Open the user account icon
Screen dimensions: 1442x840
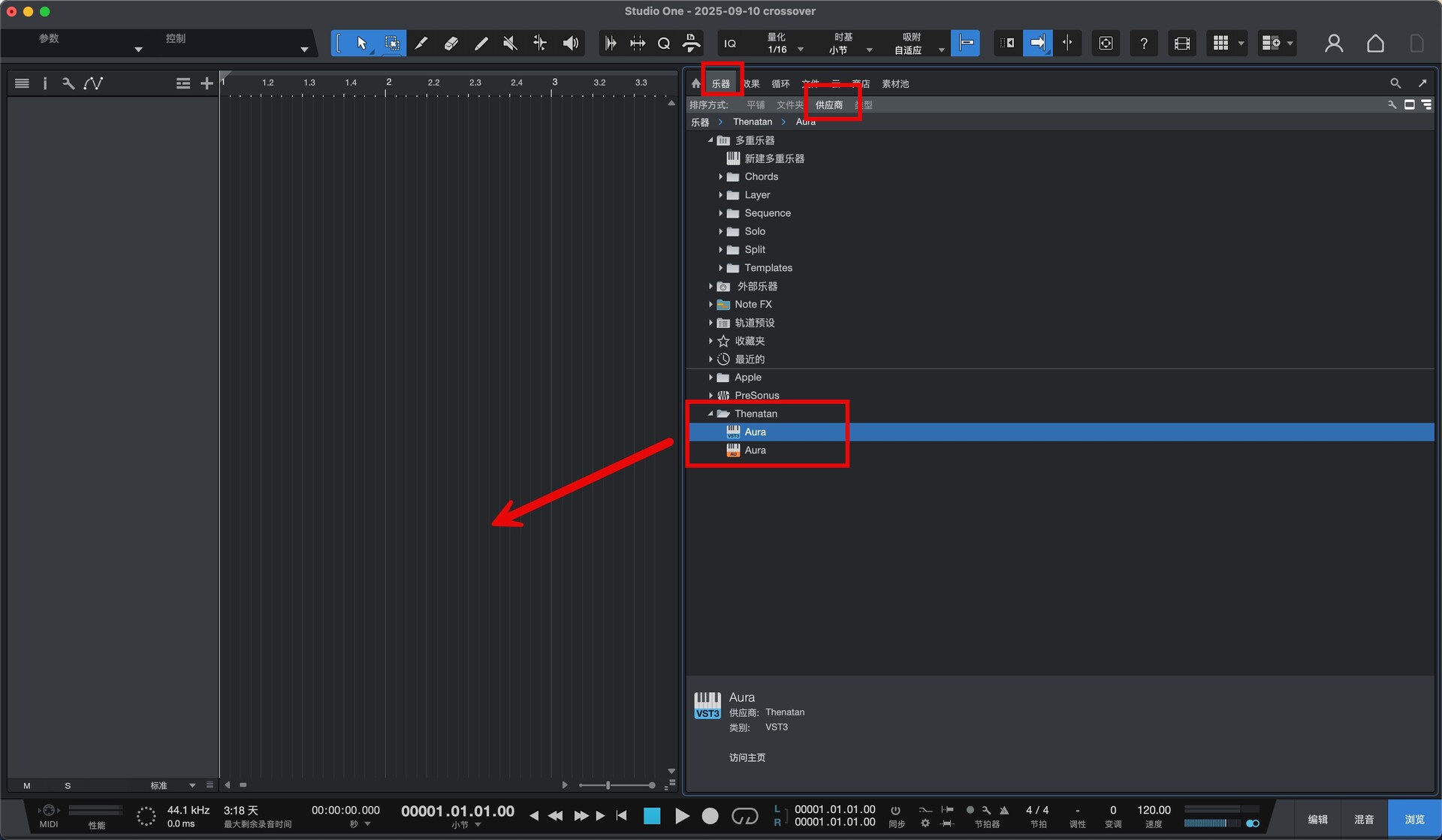1334,44
